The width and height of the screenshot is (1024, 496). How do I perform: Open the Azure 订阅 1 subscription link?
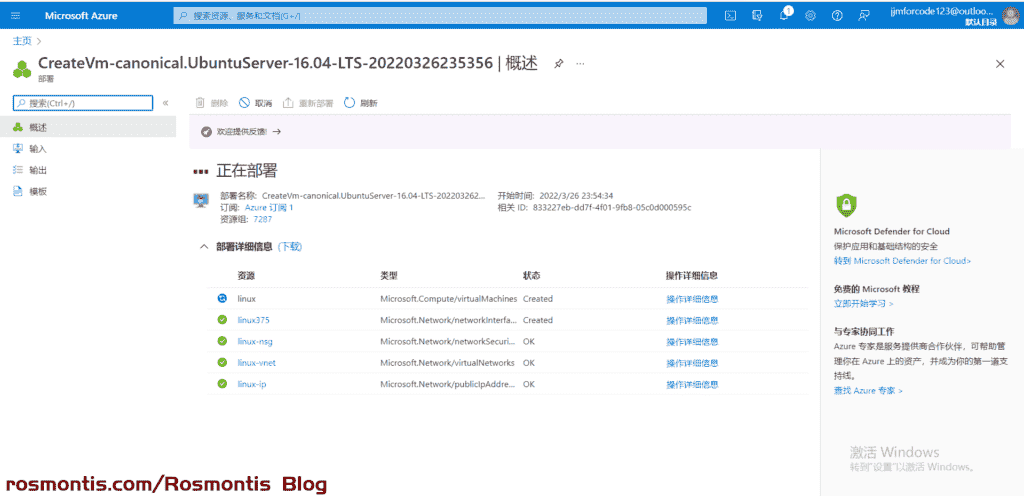[x=269, y=208]
